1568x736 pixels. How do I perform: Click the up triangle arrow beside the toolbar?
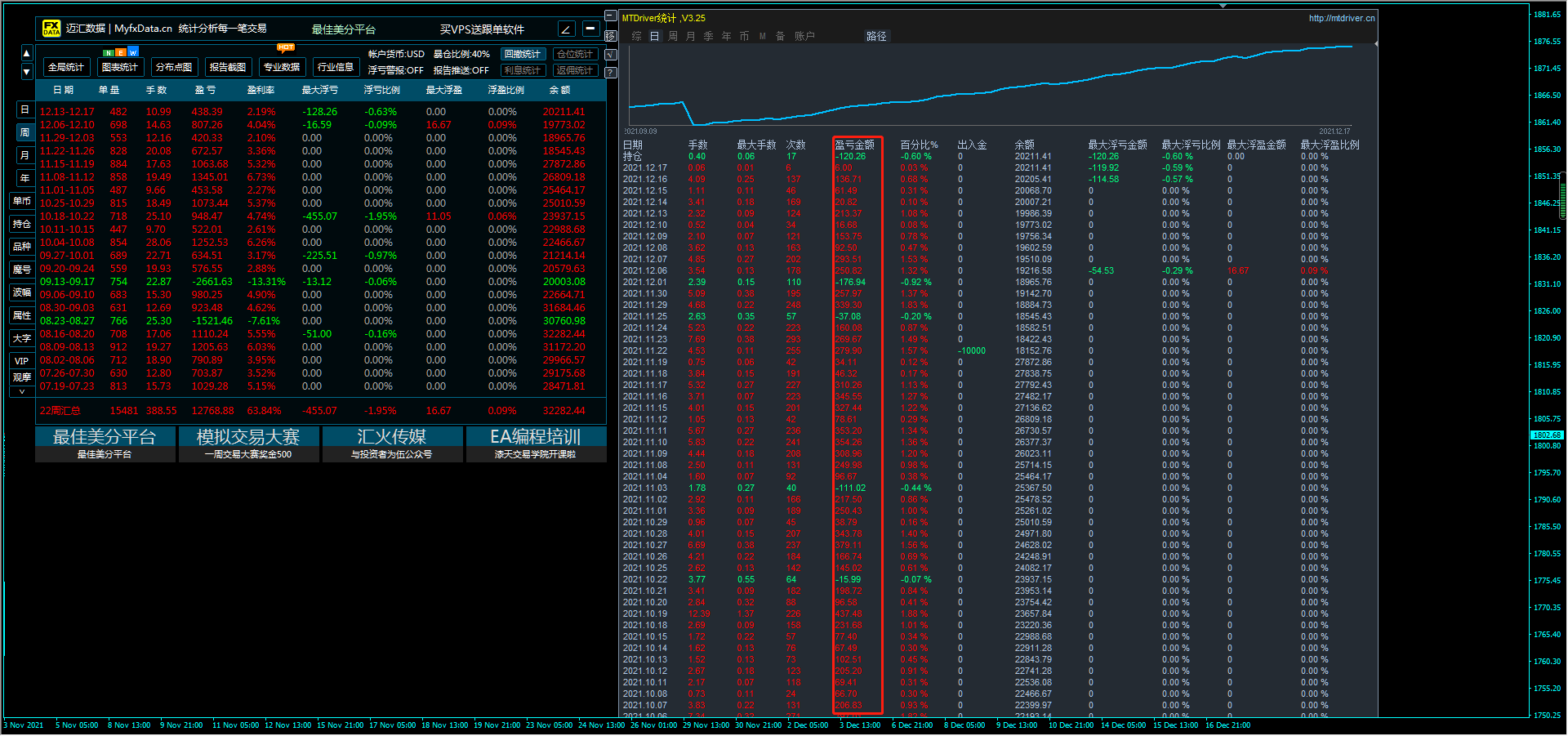(26, 54)
